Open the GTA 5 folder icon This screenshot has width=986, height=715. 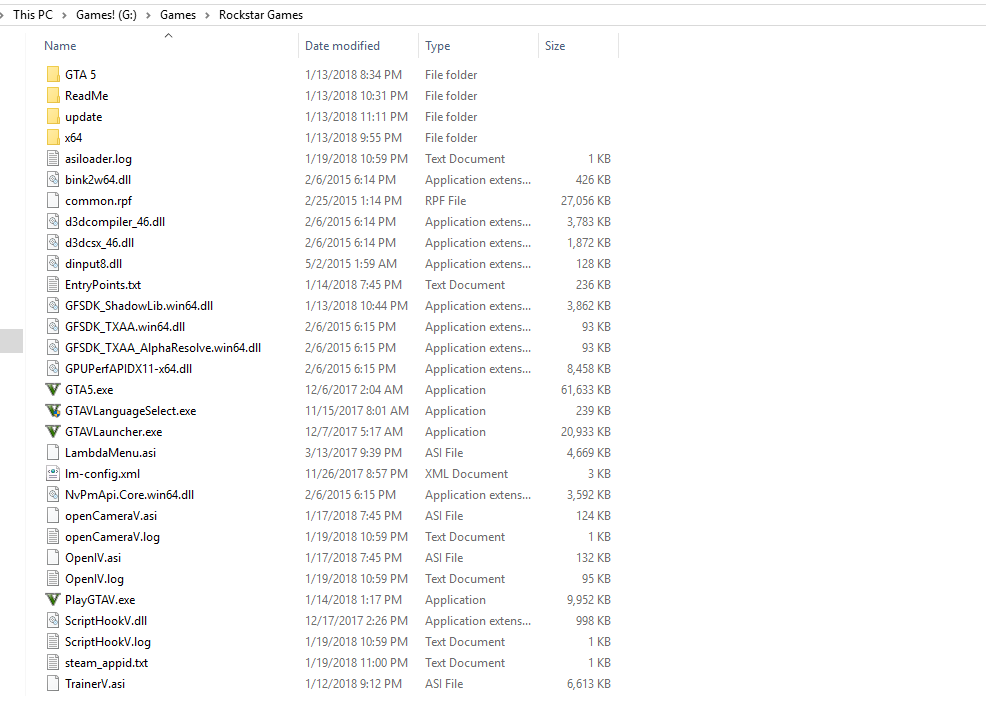click(x=53, y=75)
